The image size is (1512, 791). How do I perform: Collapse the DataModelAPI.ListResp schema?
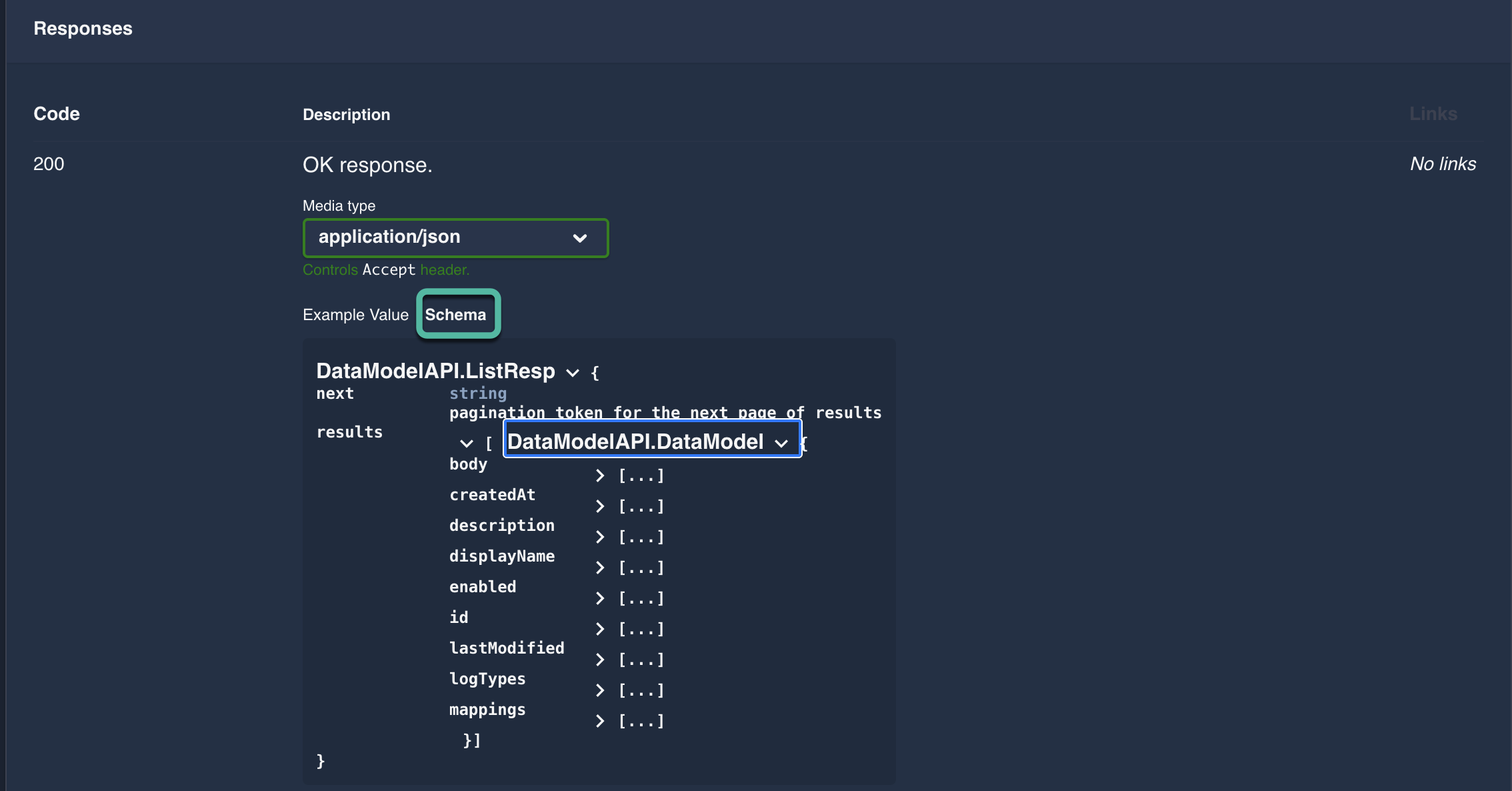point(572,373)
